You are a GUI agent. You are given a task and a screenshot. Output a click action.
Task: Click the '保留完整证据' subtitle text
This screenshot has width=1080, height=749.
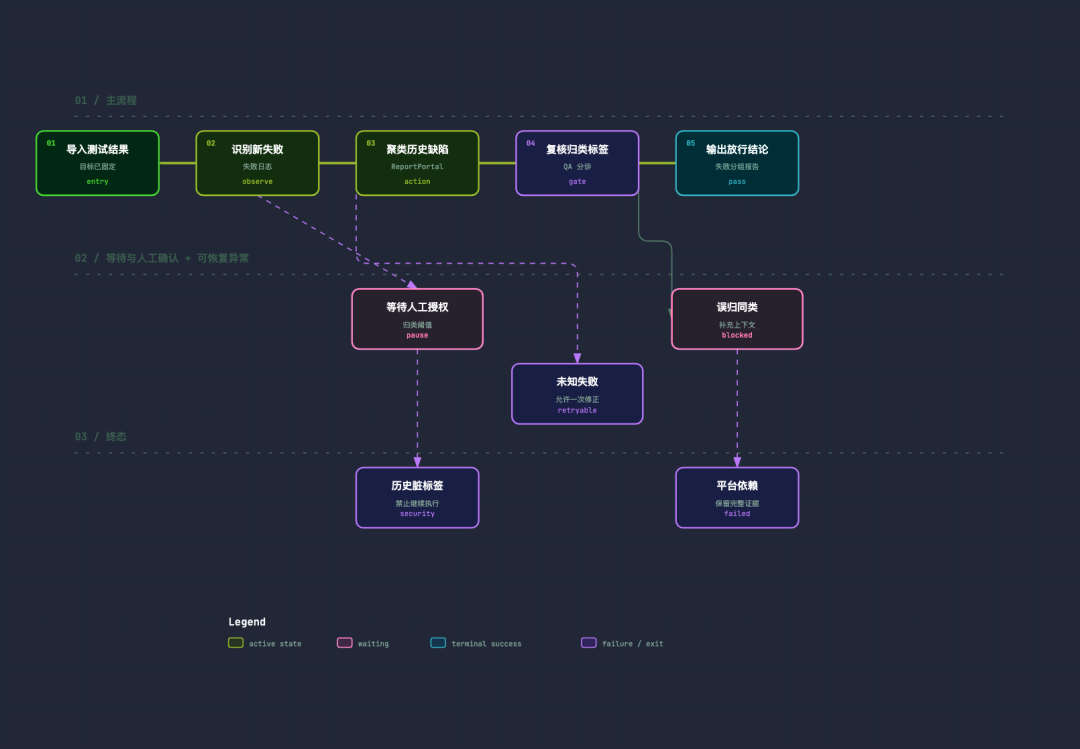(x=737, y=504)
